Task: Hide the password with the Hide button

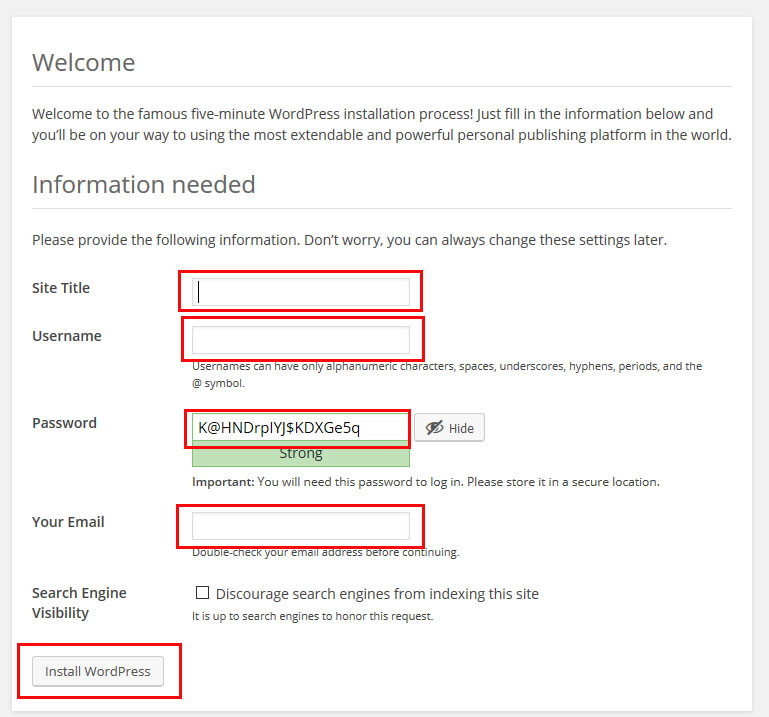Action: tap(449, 428)
